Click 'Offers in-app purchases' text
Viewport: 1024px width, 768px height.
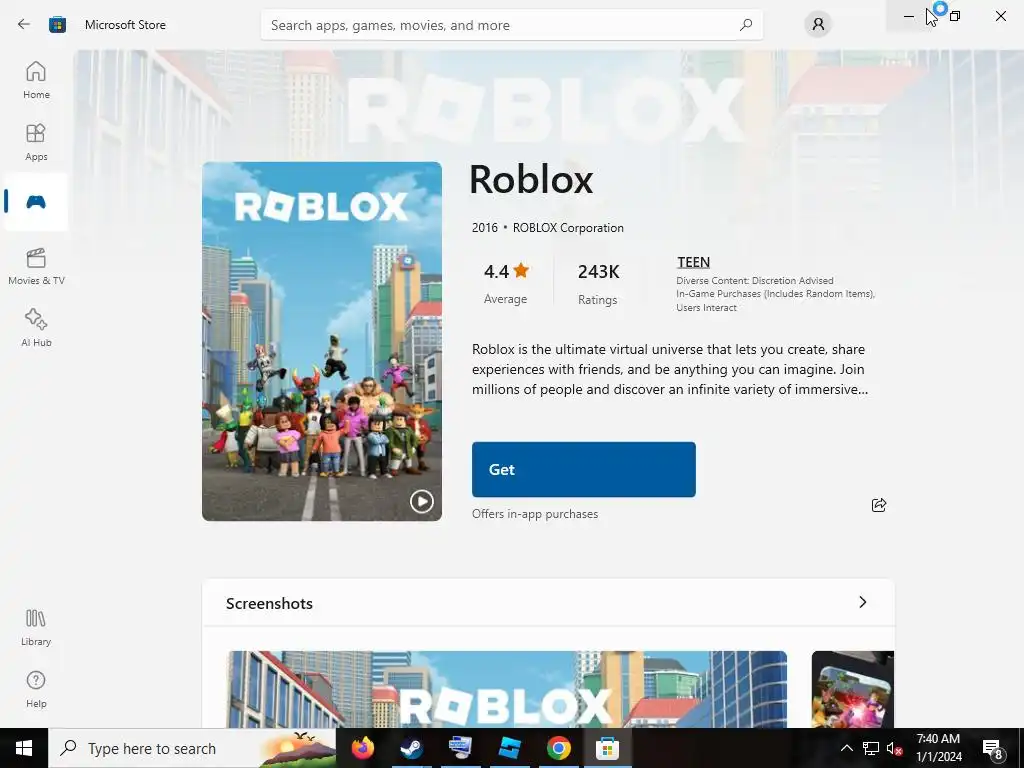coord(535,514)
